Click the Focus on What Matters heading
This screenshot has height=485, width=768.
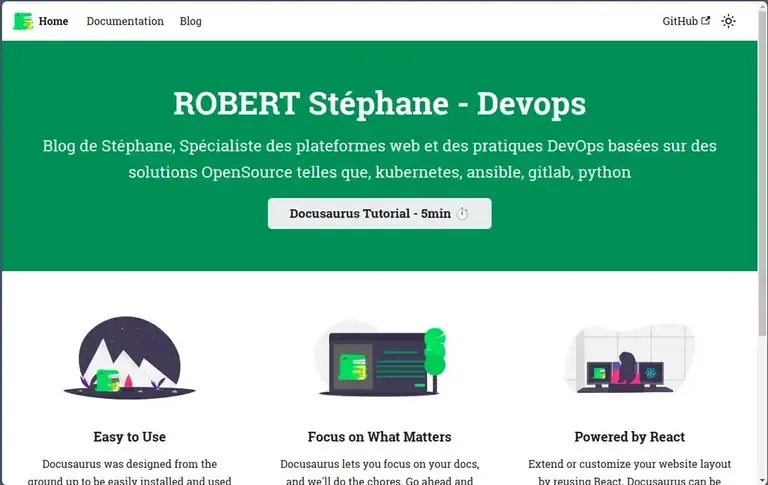click(380, 436)
